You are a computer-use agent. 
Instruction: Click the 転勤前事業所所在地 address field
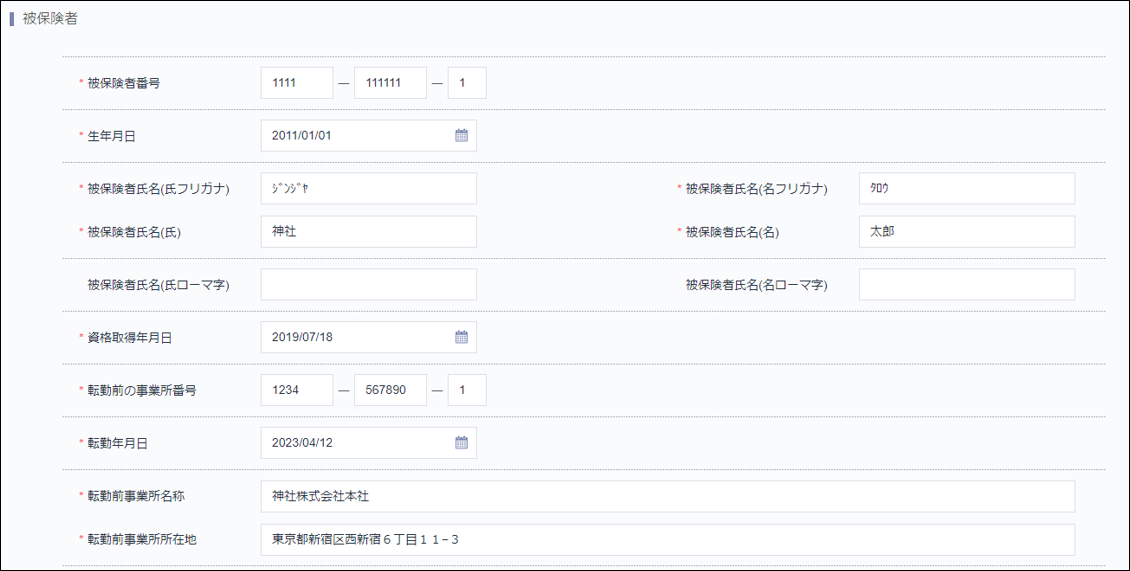click(x=667, y=540)
